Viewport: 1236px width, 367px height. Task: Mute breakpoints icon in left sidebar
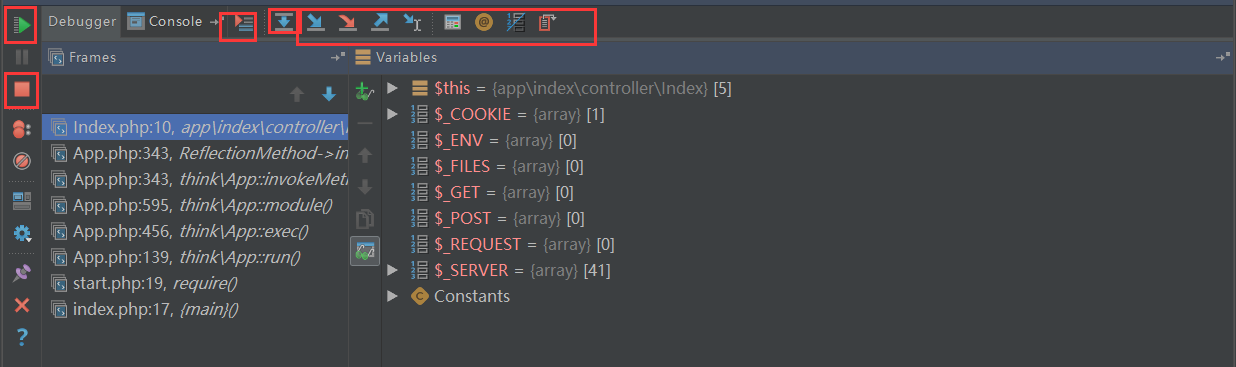click(22, 160)
